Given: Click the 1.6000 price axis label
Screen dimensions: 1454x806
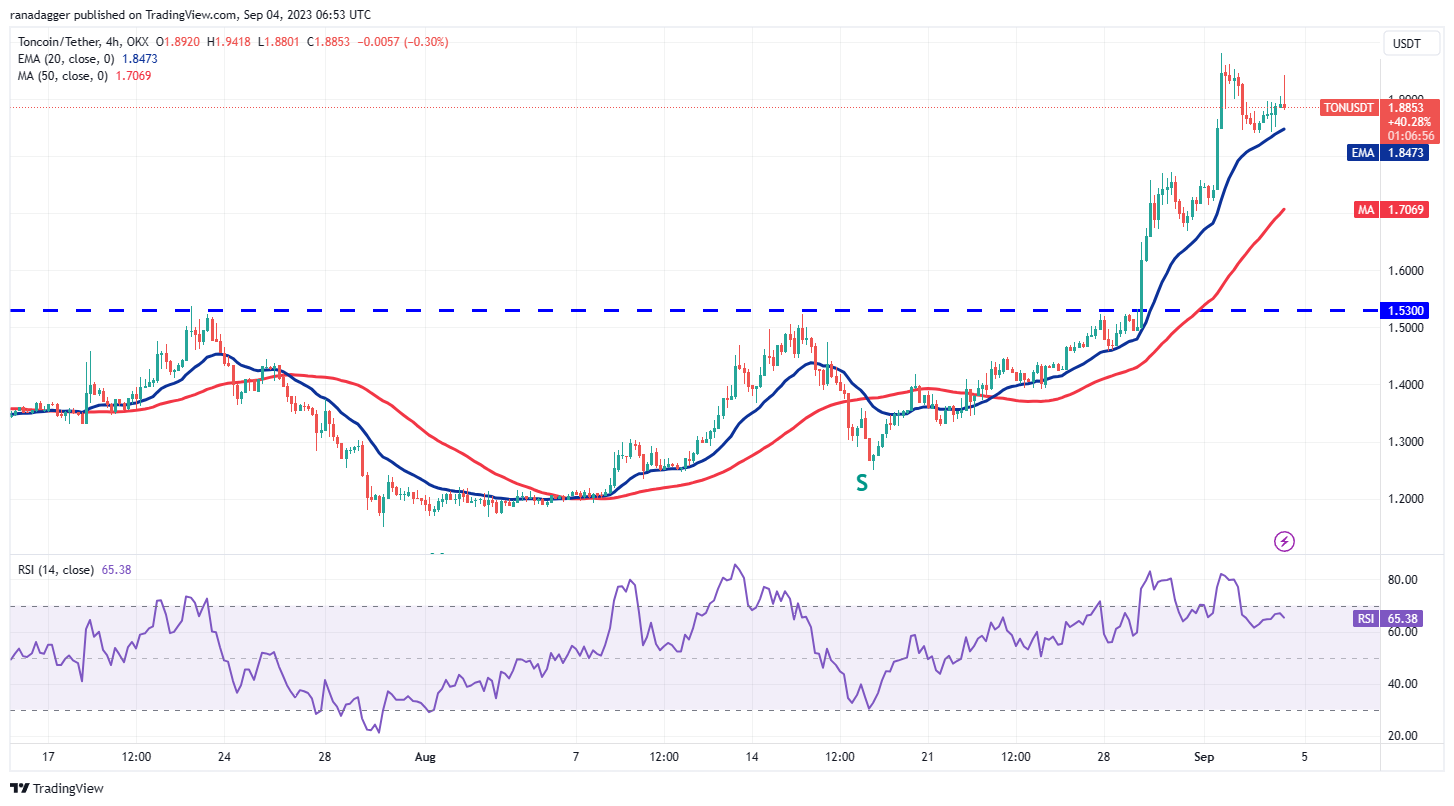Looking at the screenshot, I should (1406, 270).
